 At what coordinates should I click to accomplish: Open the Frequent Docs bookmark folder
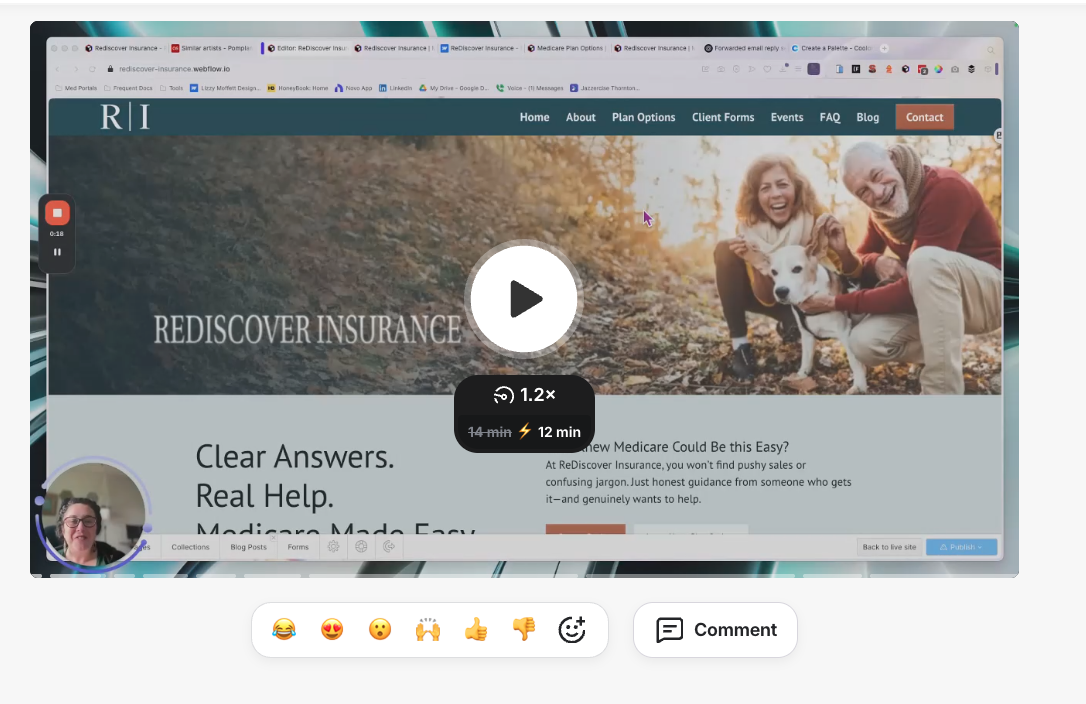pos(128,88)
